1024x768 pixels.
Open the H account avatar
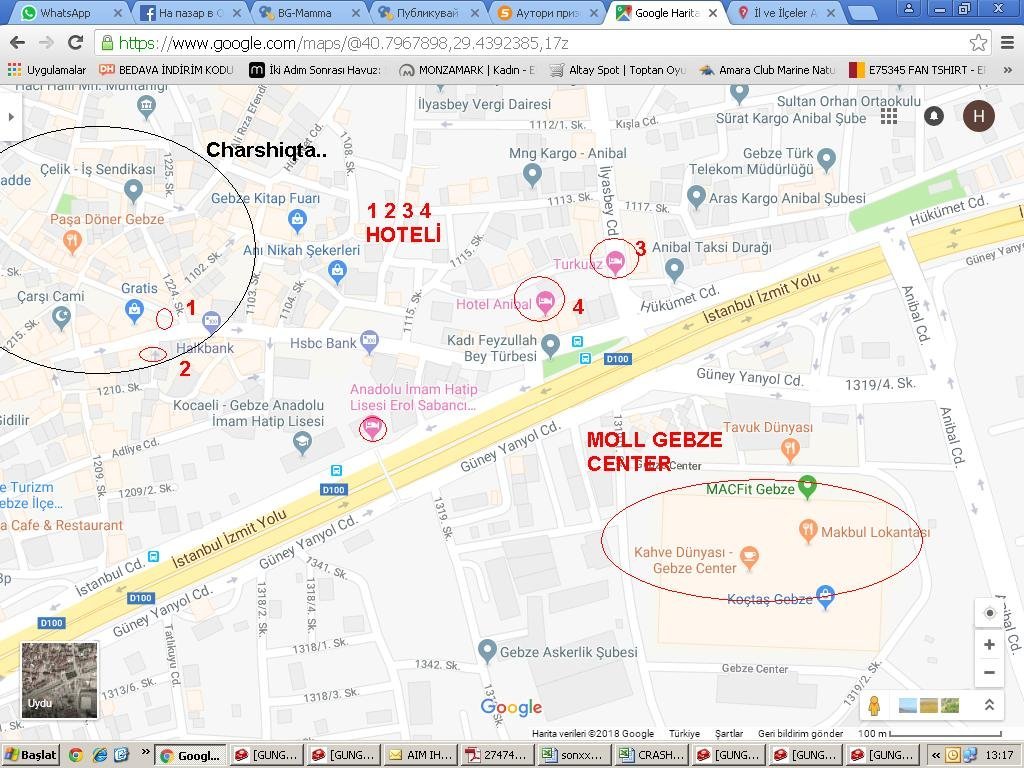pyautogui.click(x=979, y=116)
